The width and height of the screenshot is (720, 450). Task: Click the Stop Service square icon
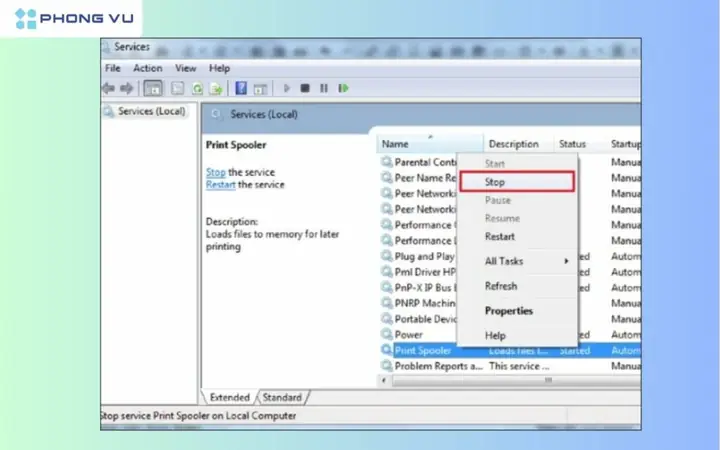304,88
